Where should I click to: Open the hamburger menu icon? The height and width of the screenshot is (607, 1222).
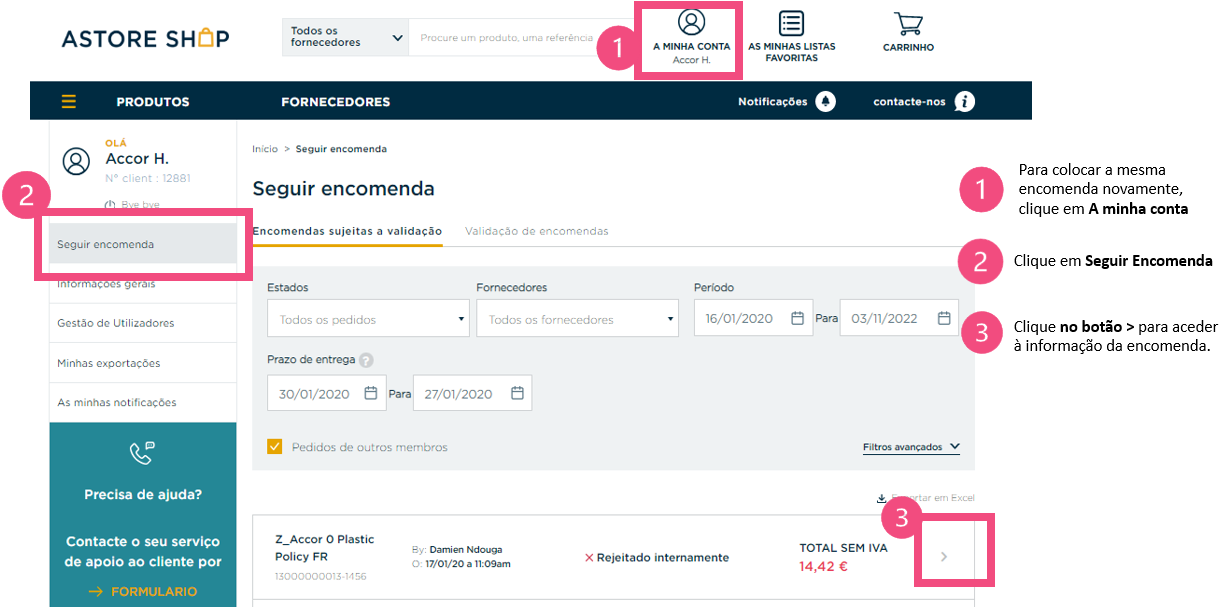[69, 101]
